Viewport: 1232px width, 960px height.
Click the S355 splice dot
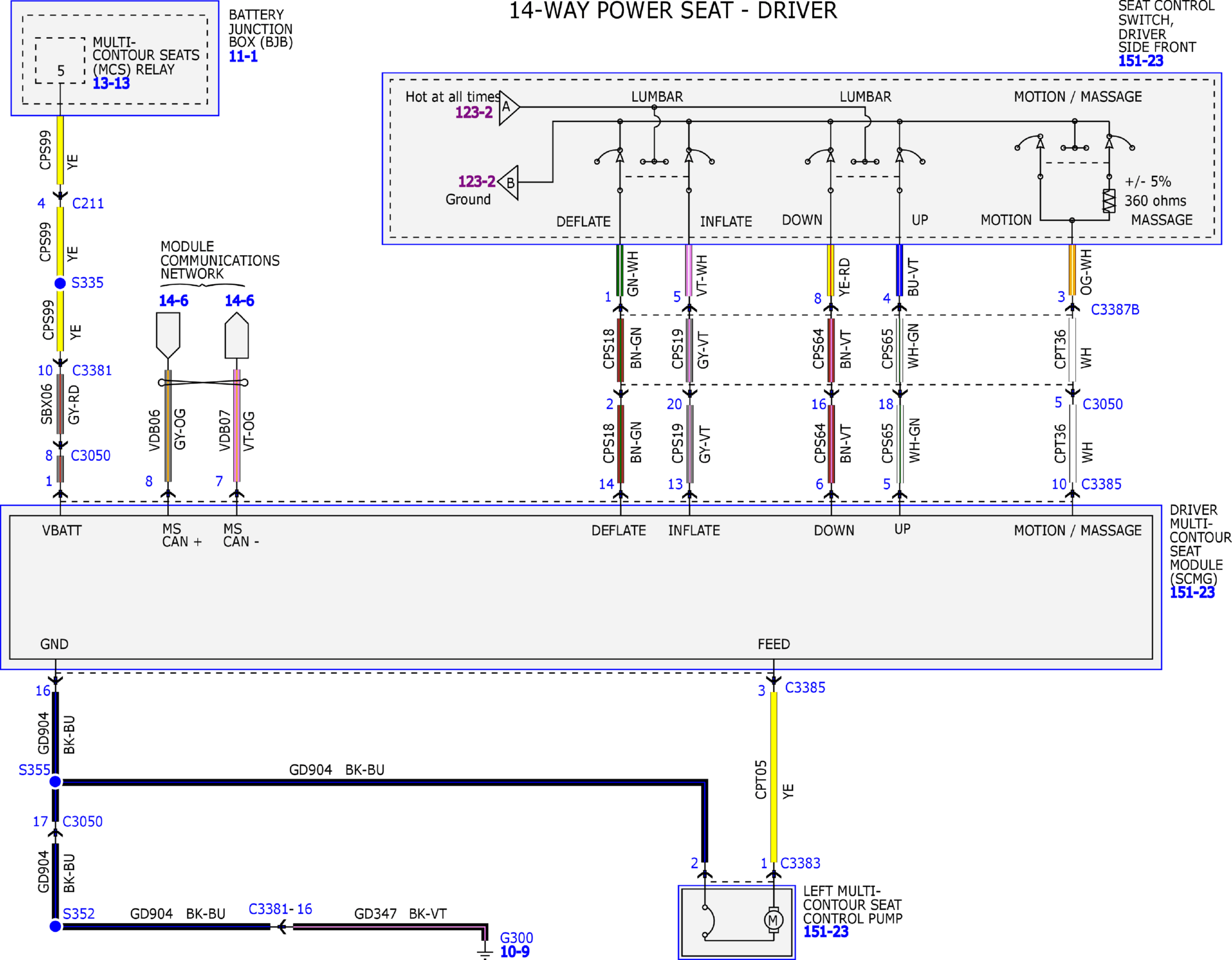(x=56, y=782)
